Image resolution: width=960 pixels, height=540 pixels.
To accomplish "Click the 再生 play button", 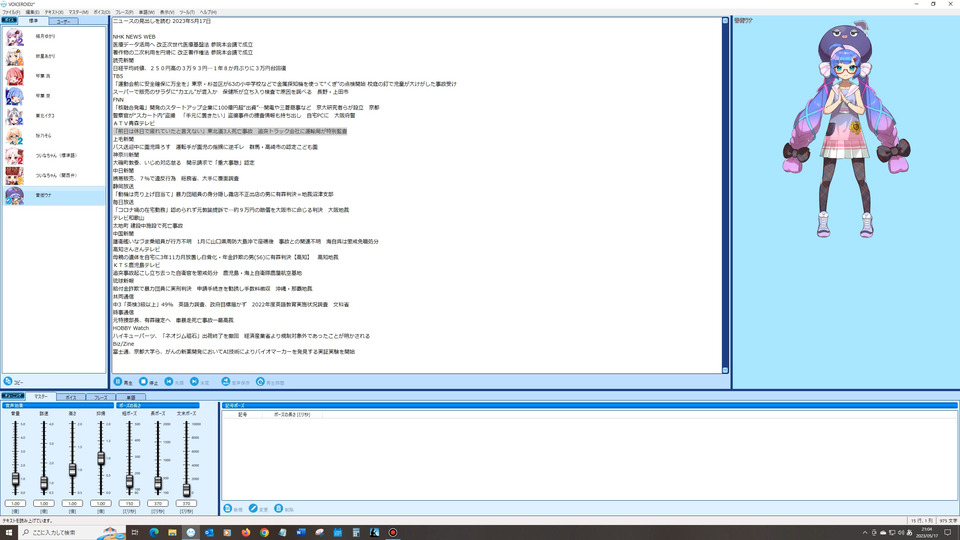I will coord(118,381).
